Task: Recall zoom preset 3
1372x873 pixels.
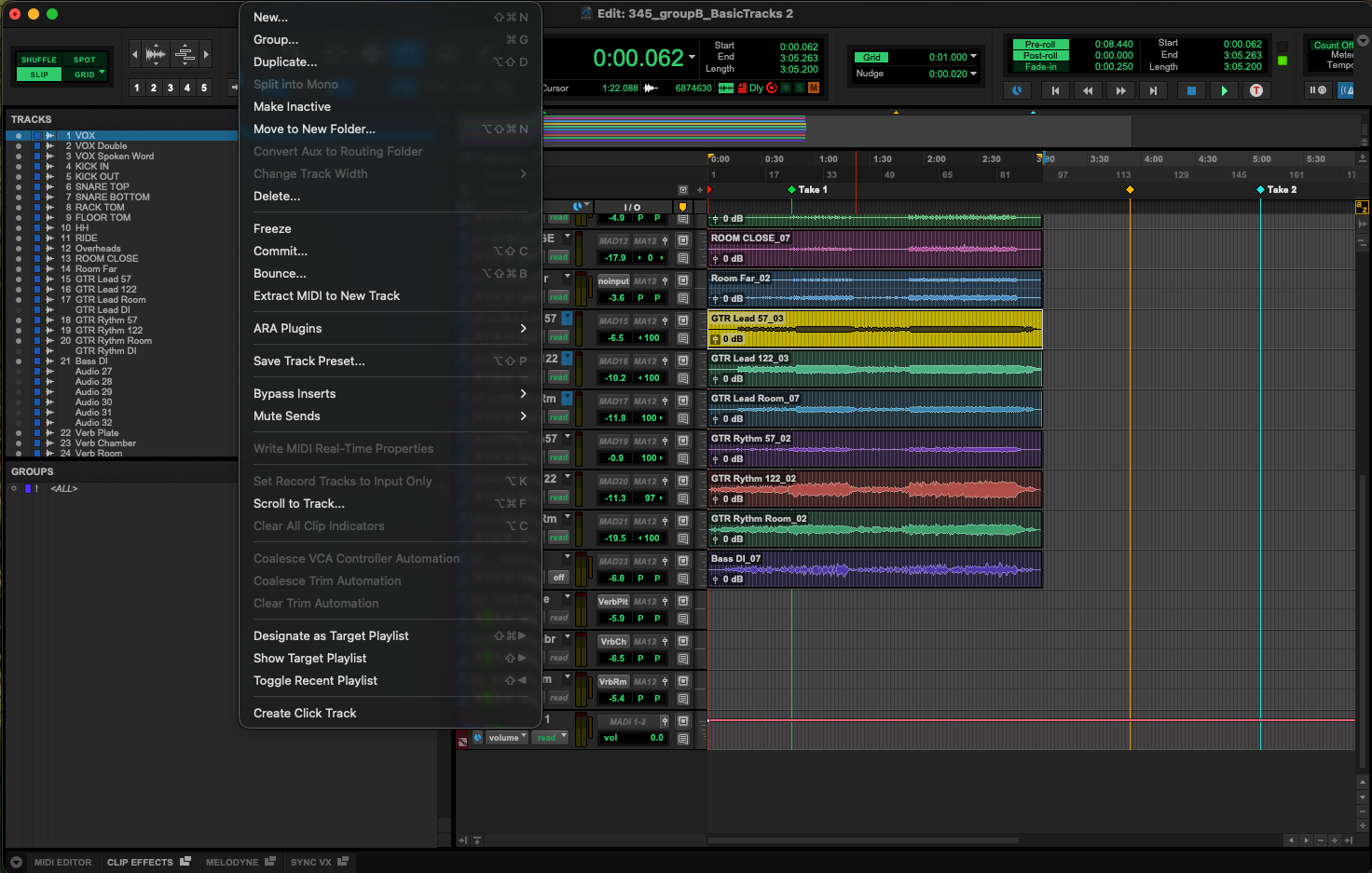Action: 171,88
